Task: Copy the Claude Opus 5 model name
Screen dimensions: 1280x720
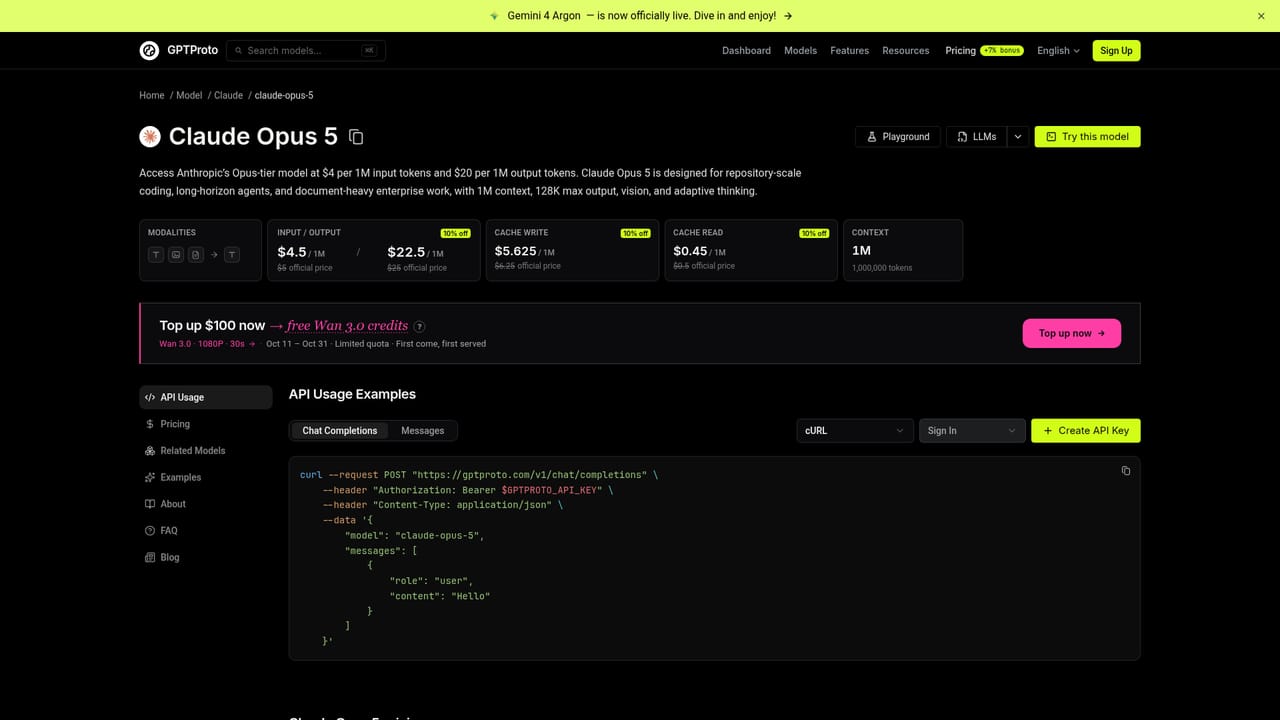Action: (x=356, y=137)
